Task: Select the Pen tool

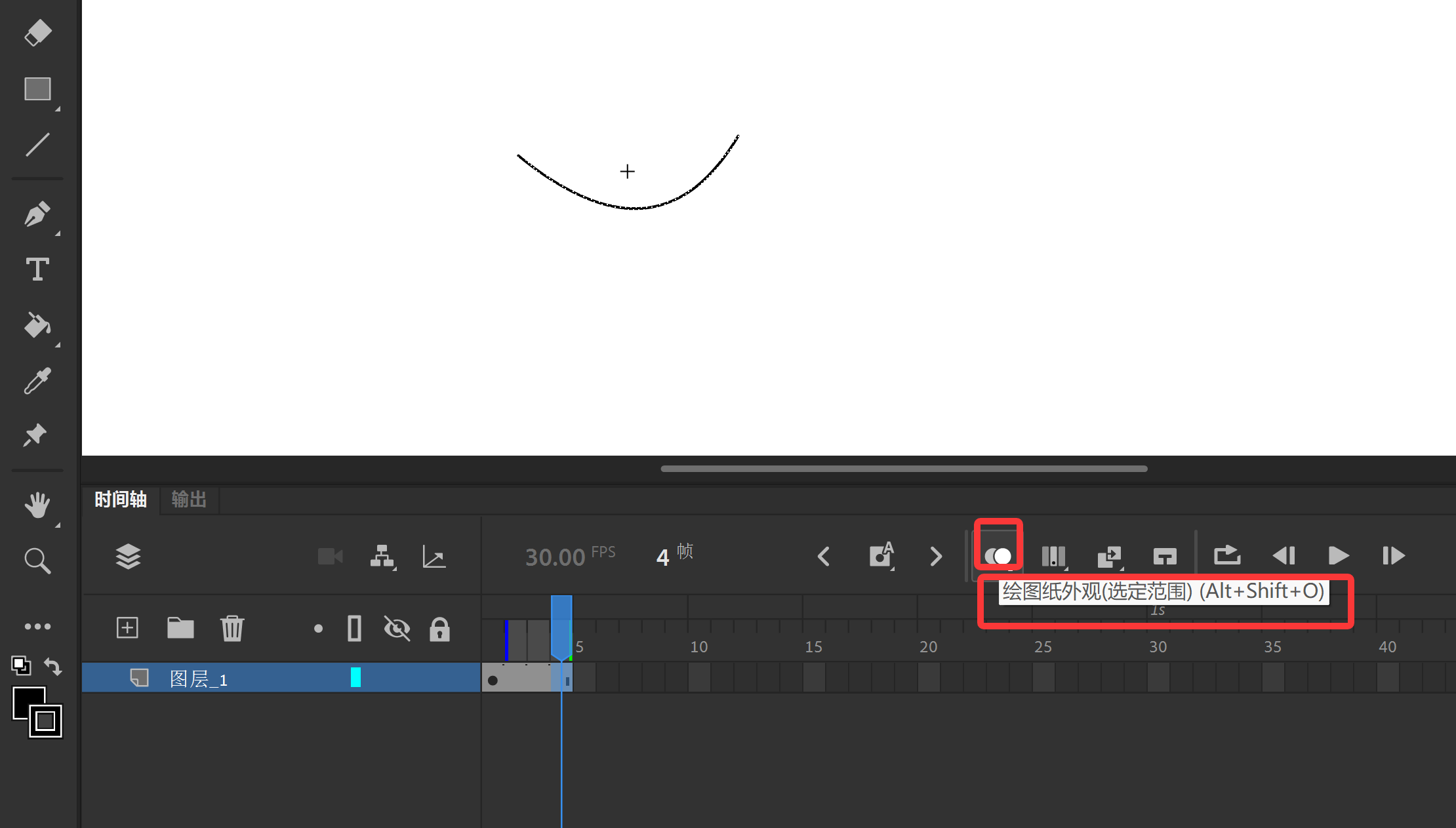Action: pyautogui.click(x=37, y=214)
